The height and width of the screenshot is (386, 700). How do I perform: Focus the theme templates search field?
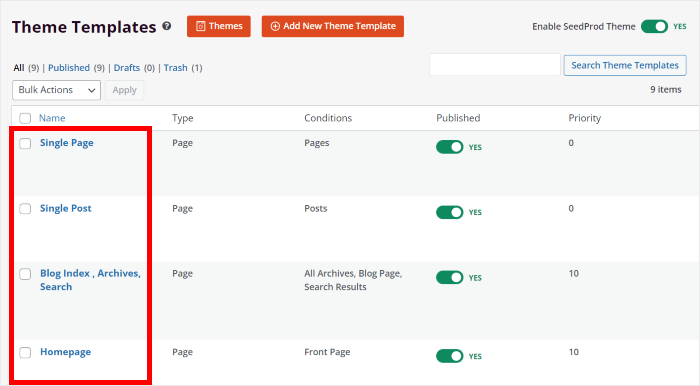click(495, 65)
